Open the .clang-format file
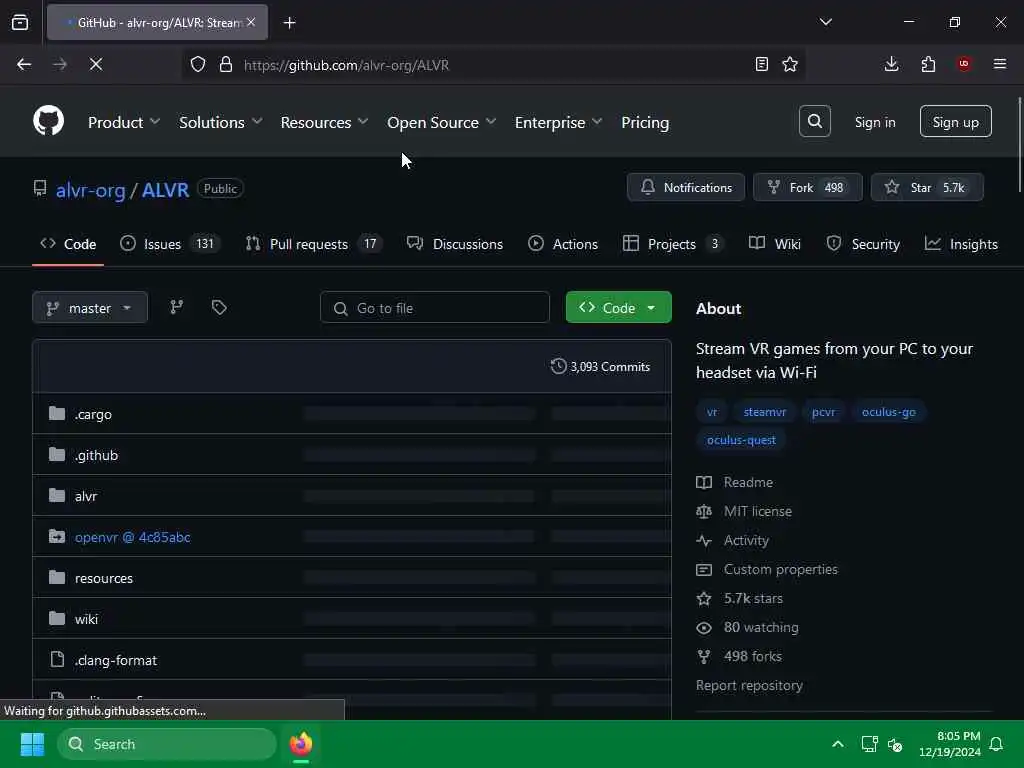This screenshot has height=768, width=1024. (116, 660)
